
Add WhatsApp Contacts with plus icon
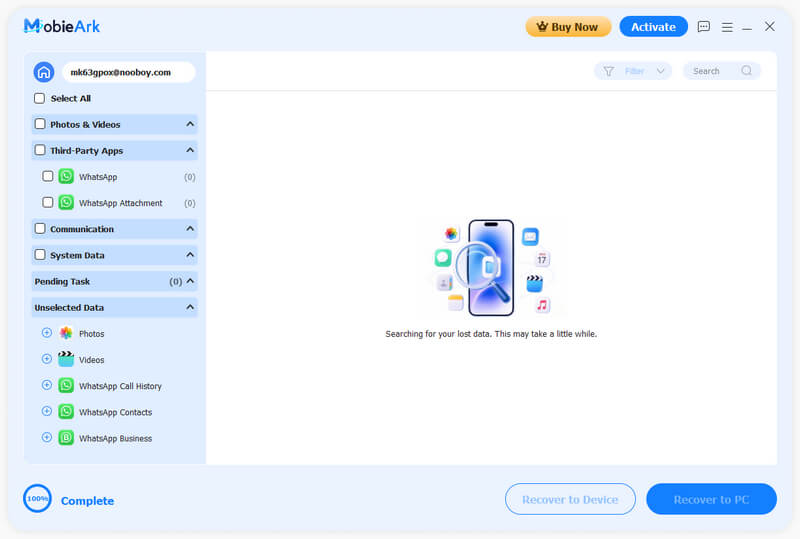pyautogui.click(x=46, y=411)
